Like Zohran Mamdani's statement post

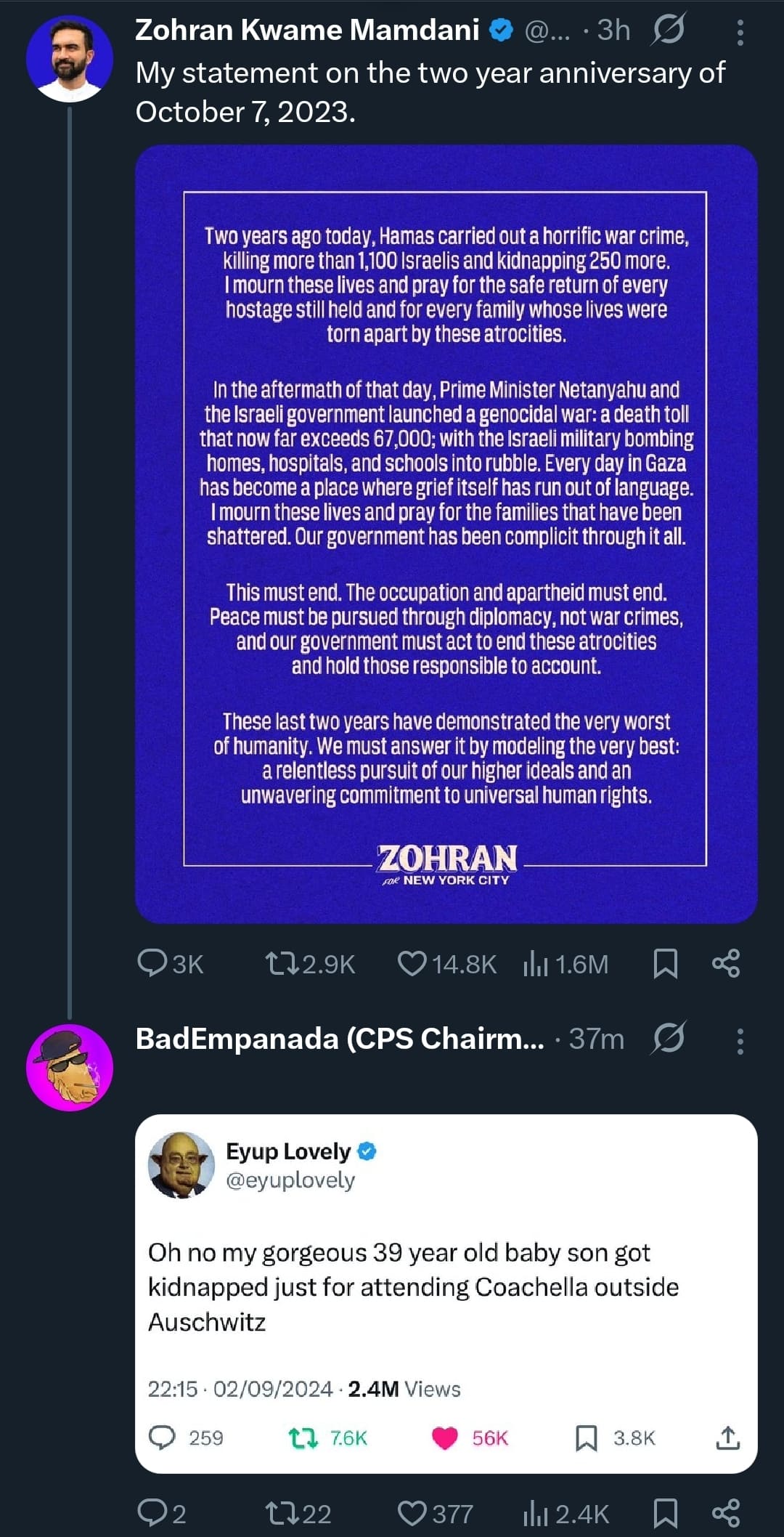(412, 963)
